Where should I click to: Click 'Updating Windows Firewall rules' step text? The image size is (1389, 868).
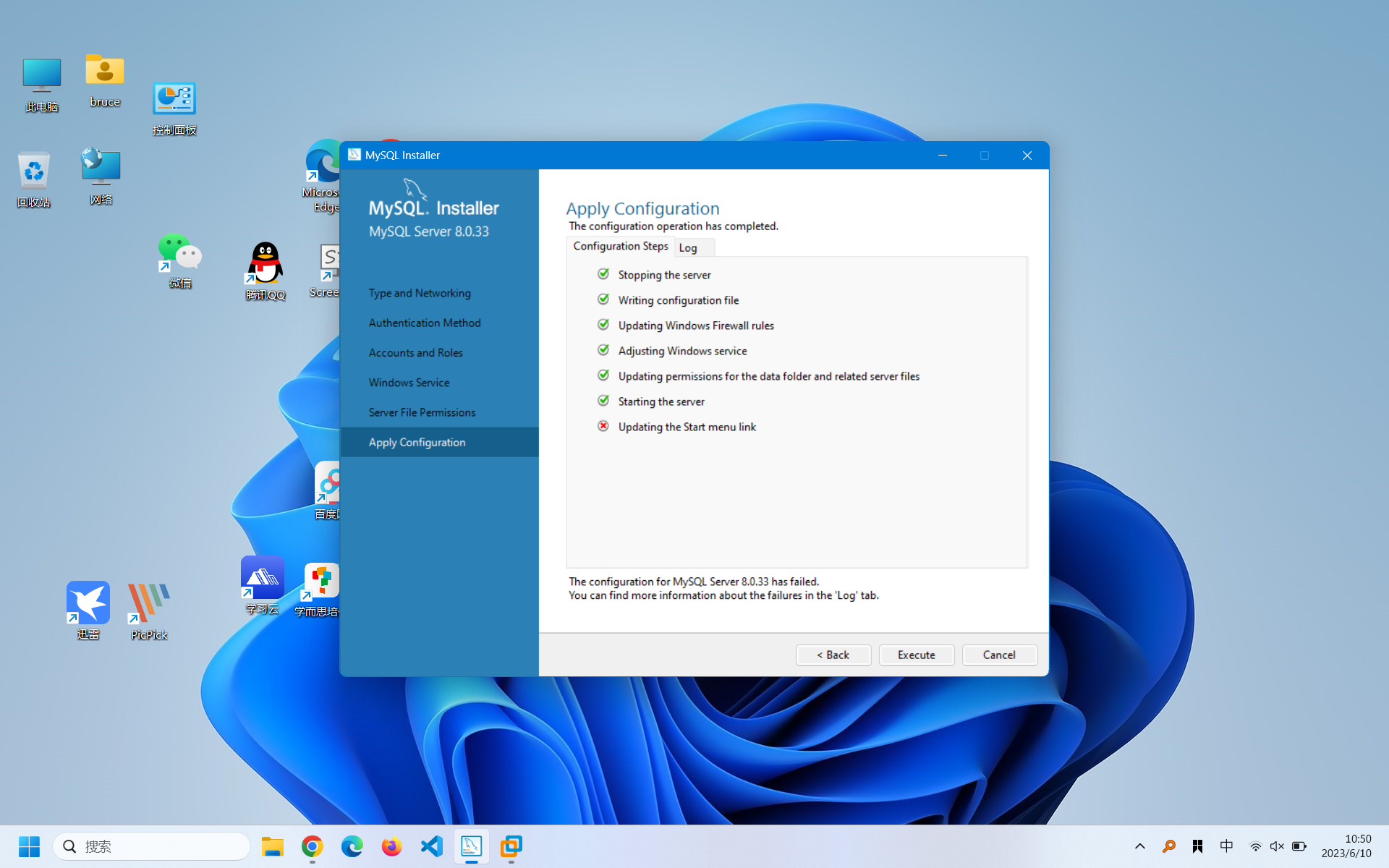tap(696, 325)
